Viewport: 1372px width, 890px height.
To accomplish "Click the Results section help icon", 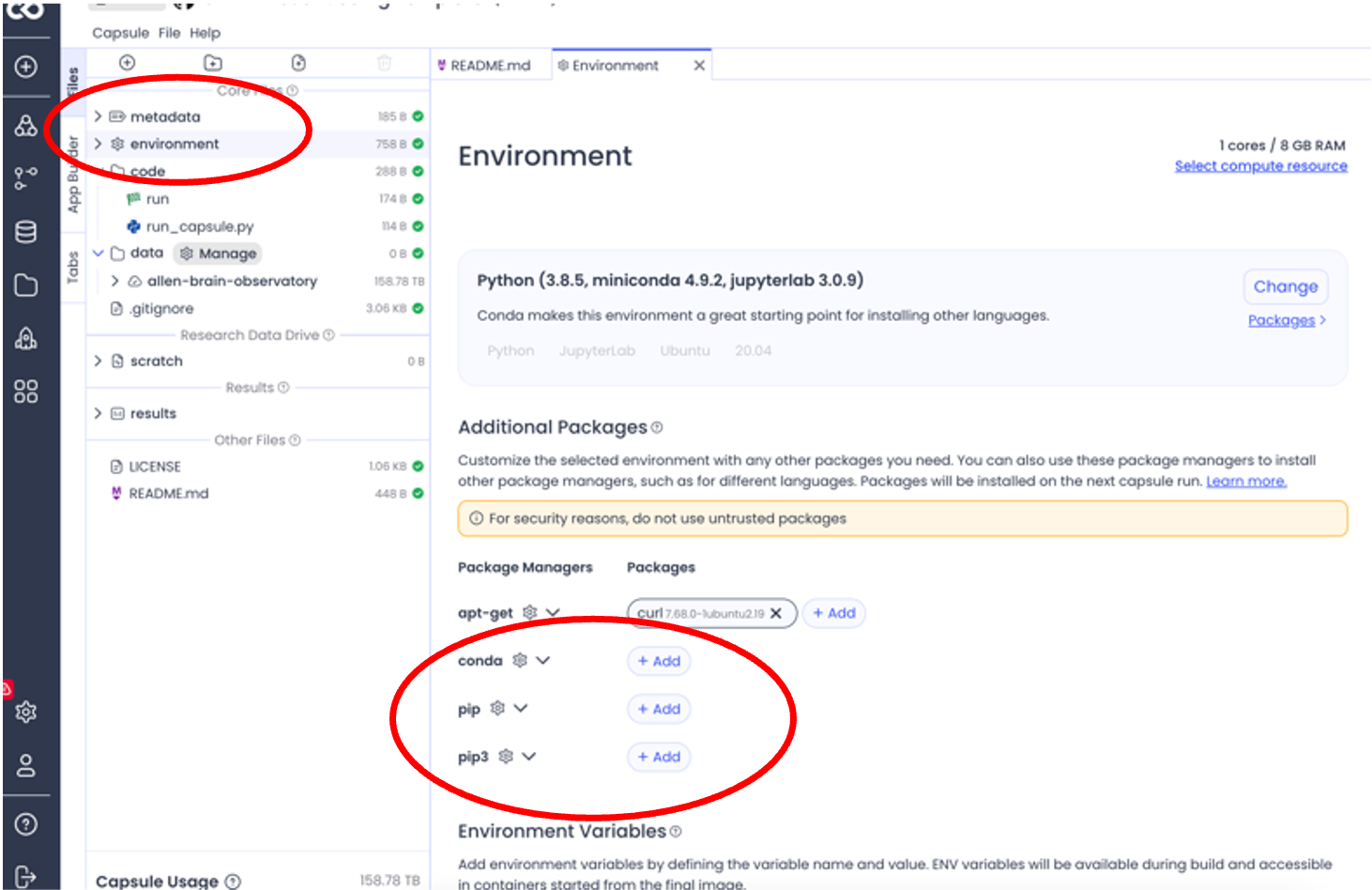I will click(283, 388).
